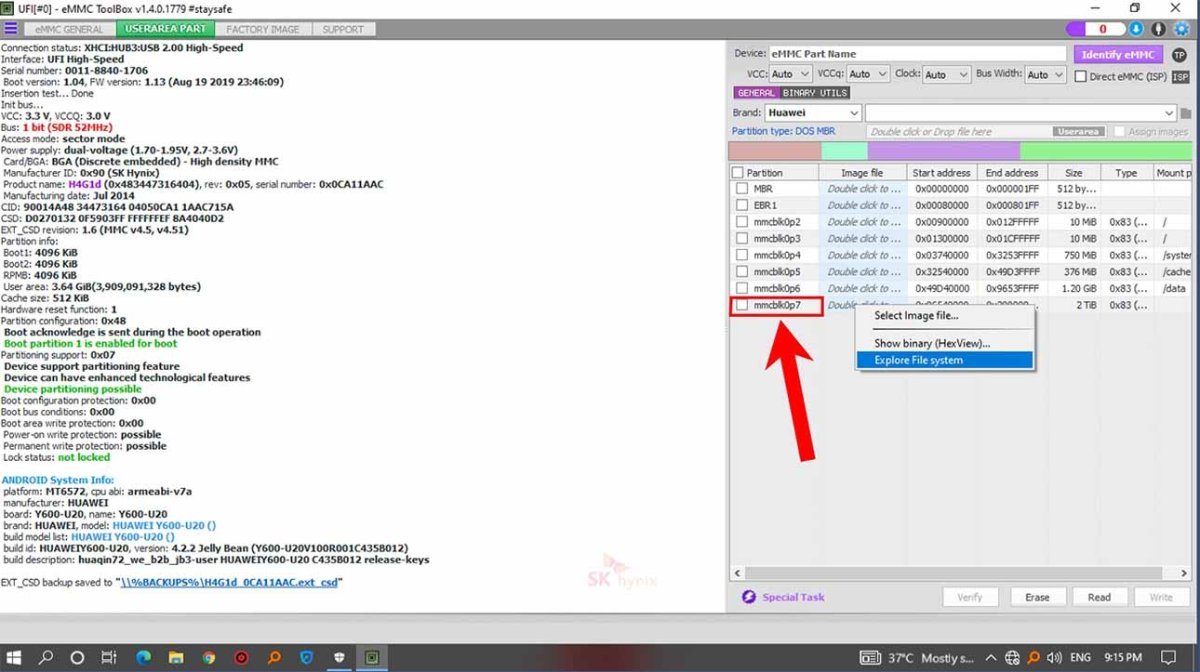Open the blue shield app in taskbar
Screen dimensions: 1200x672
click(306, 658)
